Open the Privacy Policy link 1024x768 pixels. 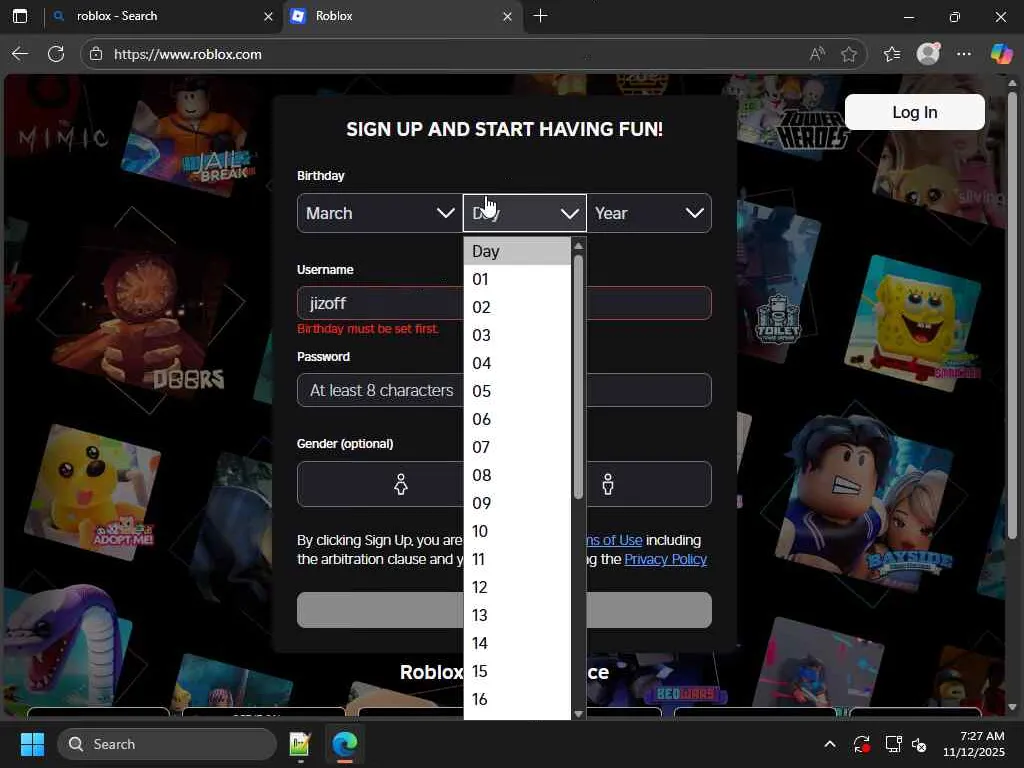point(665,559)
